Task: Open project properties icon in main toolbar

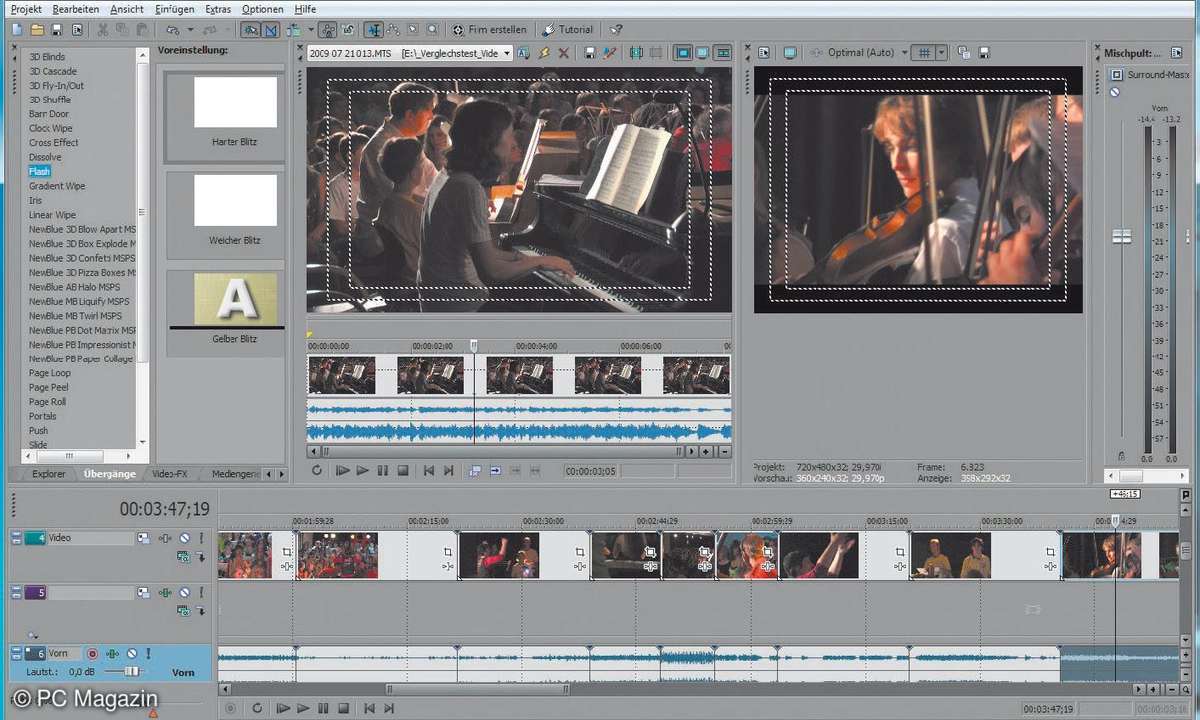Action: (78, 30)
